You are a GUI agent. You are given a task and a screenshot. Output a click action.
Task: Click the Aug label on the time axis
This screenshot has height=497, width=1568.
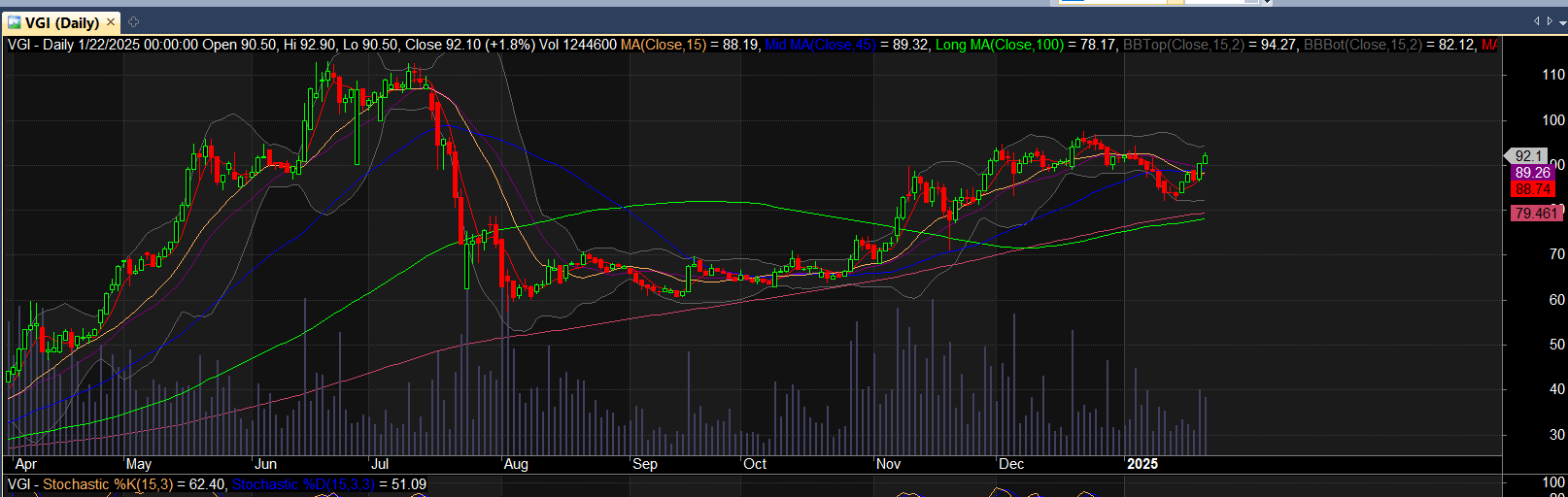click(x=516, y=464)
